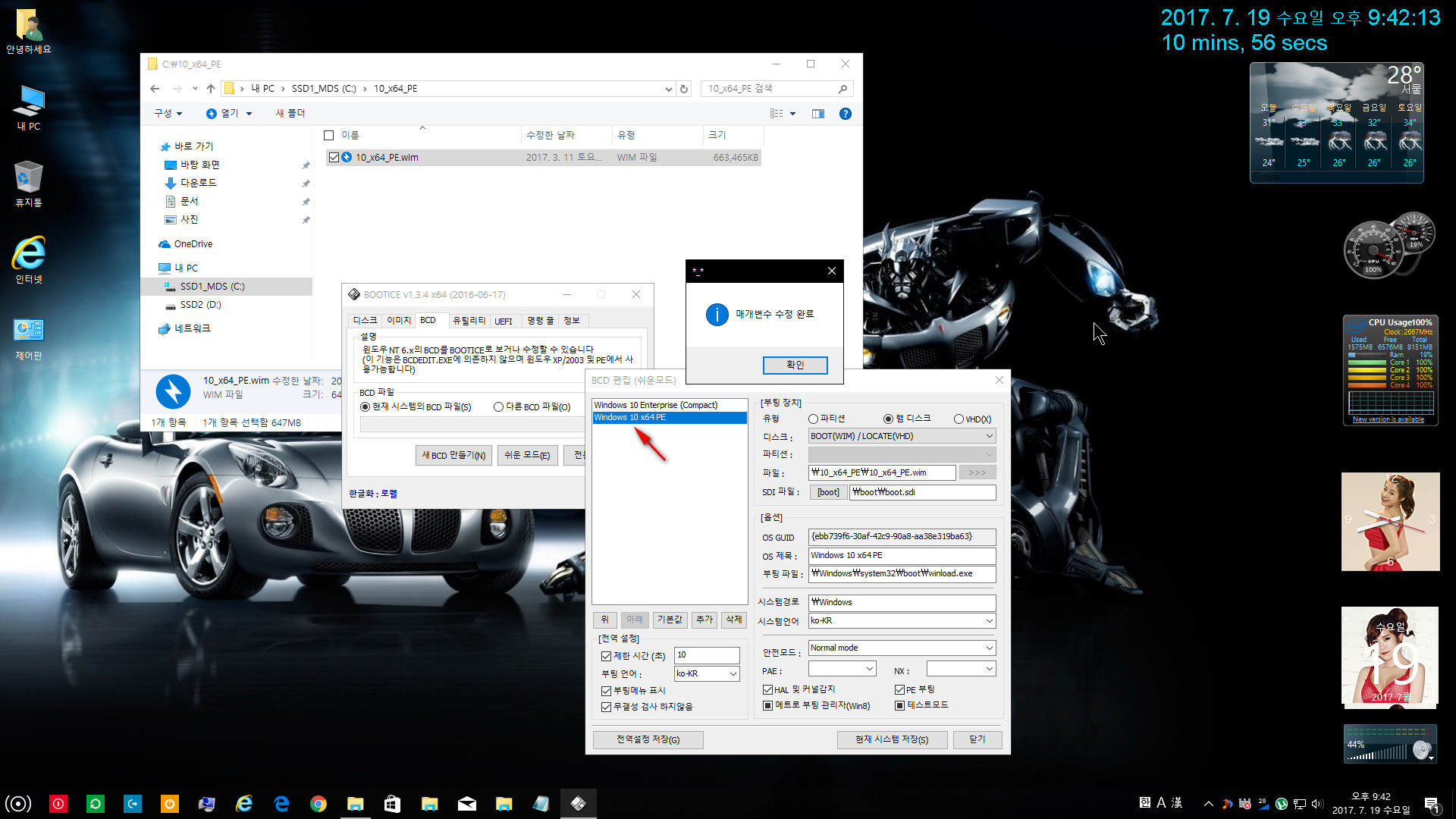This screenshot has width=1456, height=819.
Task: Click 쉬운 모드(E) button
Action: coord(527,455)
